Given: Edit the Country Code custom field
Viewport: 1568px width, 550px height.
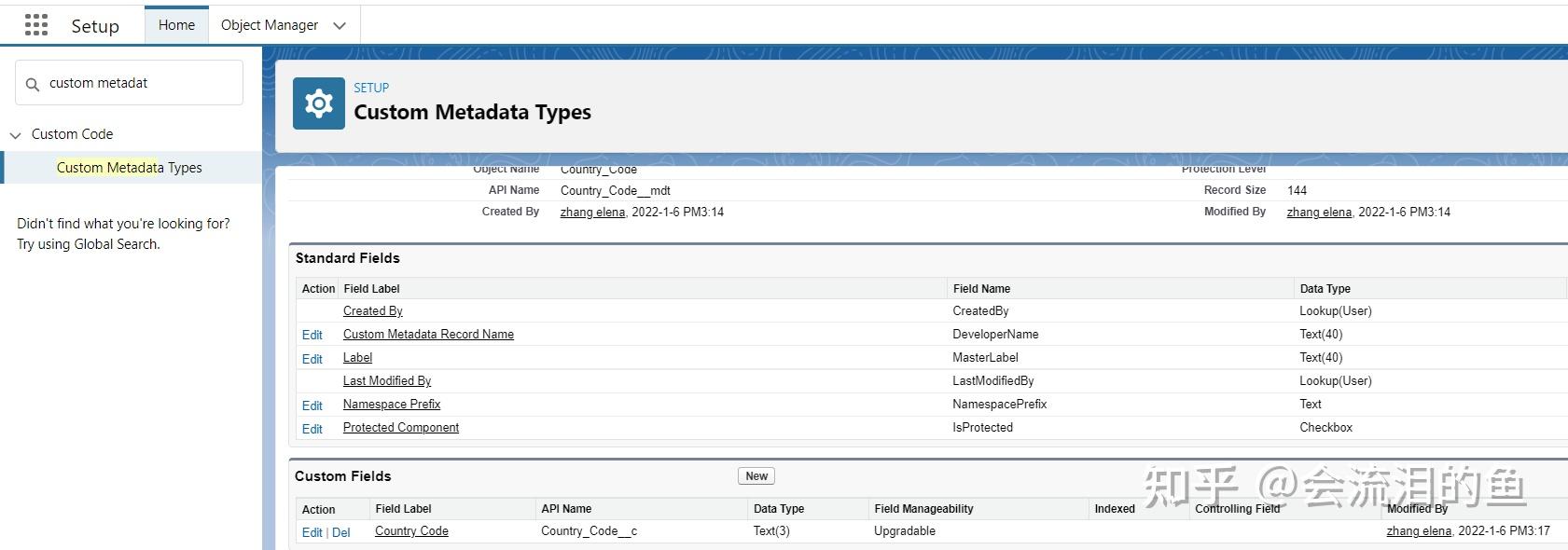Looking at the screenshot, I should (x=312, y=532).
